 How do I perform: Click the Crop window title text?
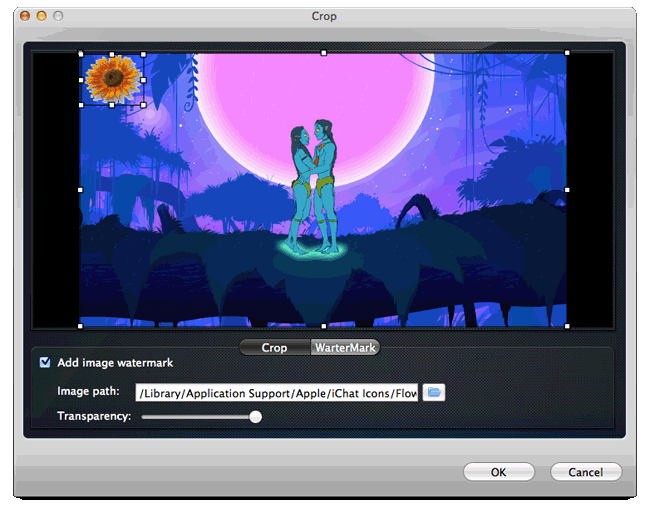(x=324, y=16)
